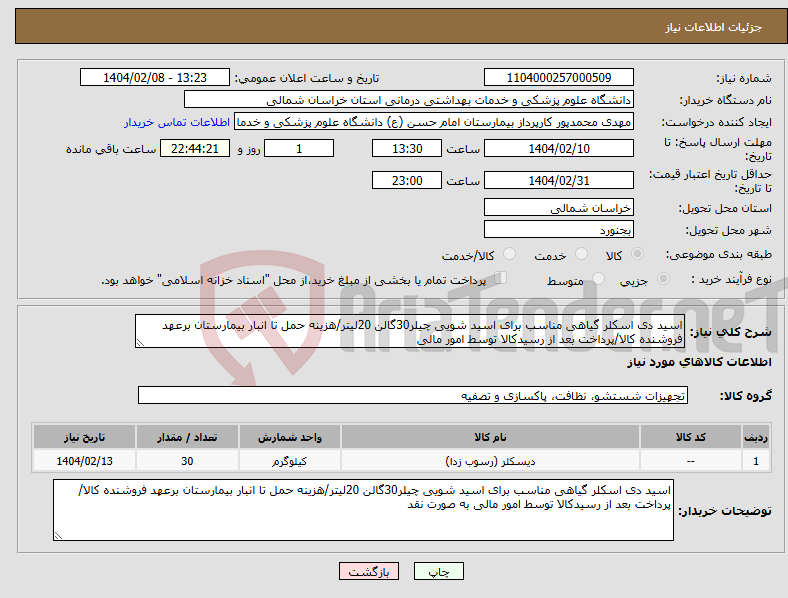The image size is (788, 598).
Task: Click the بازگشت back button
Action: [x=369, y=571]
